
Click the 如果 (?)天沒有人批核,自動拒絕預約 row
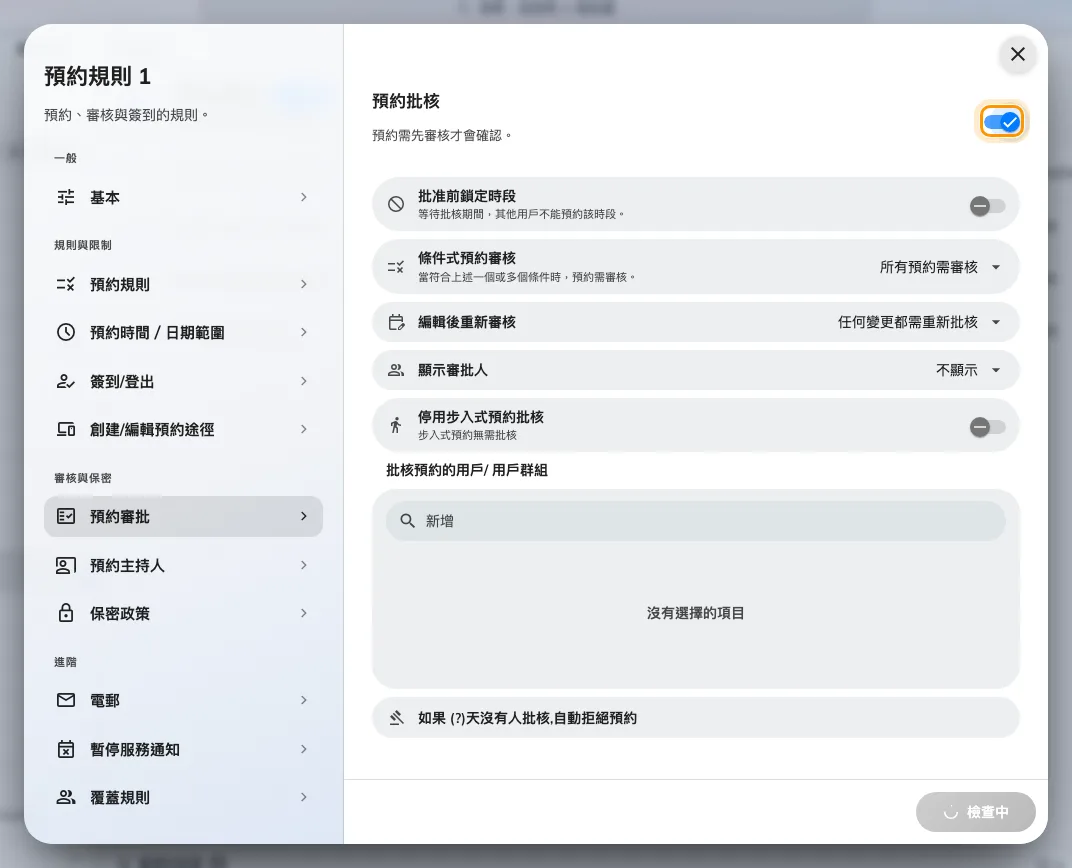click(695, 718)
